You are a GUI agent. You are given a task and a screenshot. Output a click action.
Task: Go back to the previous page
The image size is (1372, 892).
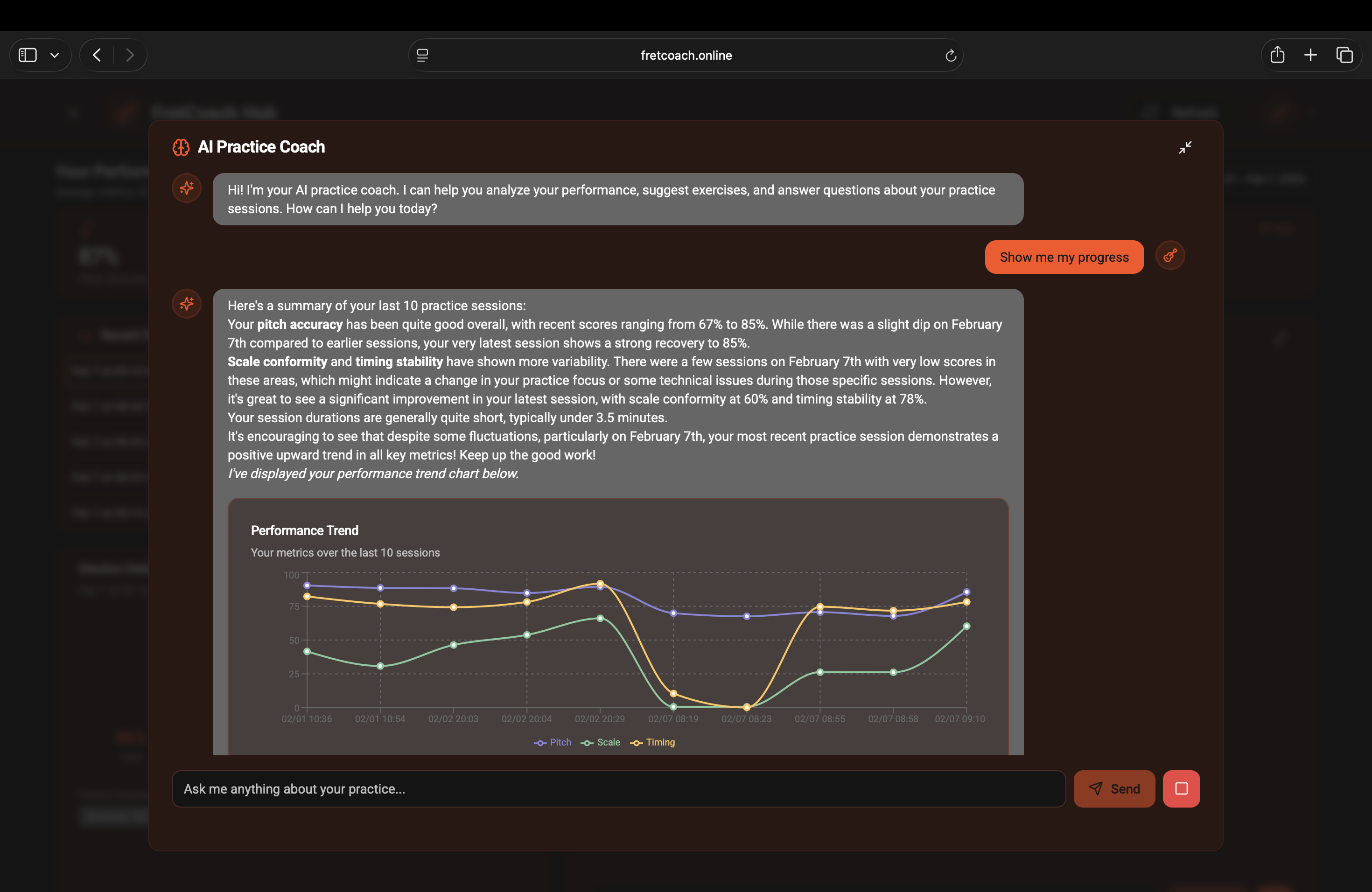tap(97, 56)
